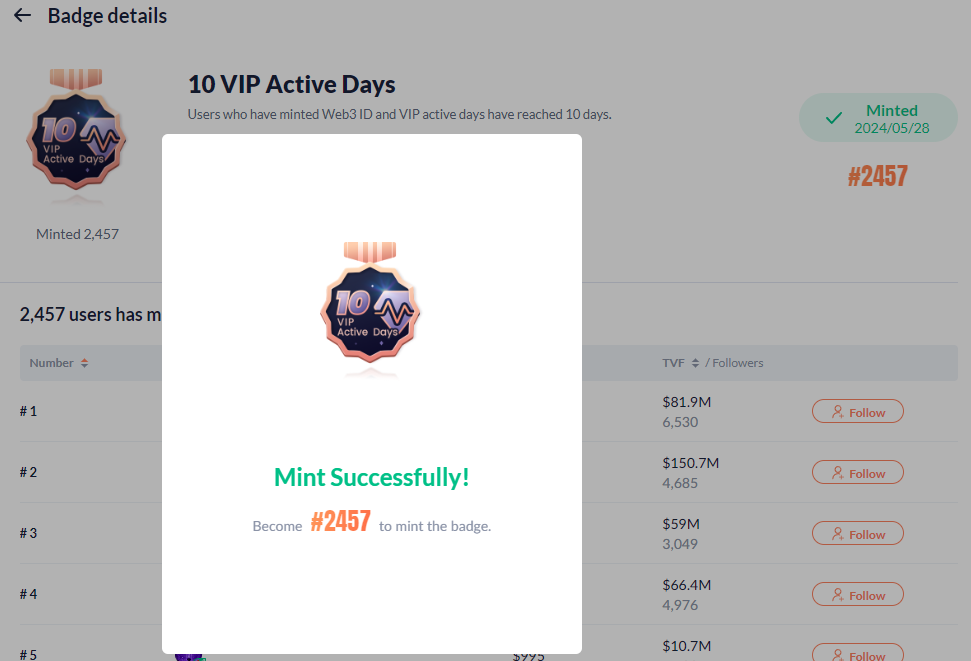This screenshot has height=661, width=971.
Task: Click the Followers column header label
Action: click(738, 363)
